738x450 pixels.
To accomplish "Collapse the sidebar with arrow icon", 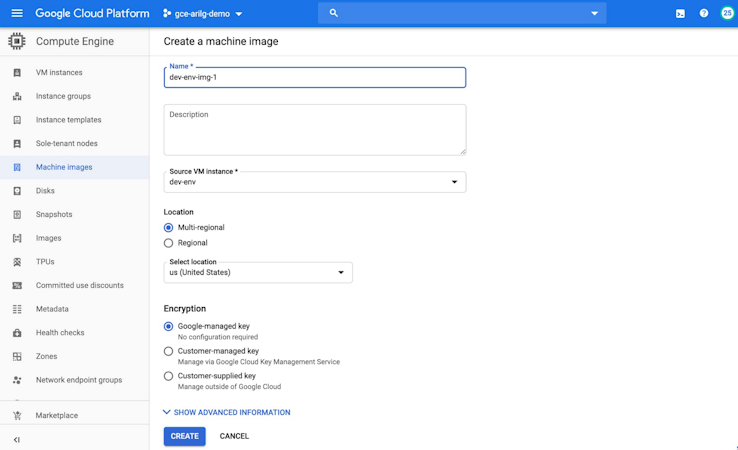I will click(17, 440).
